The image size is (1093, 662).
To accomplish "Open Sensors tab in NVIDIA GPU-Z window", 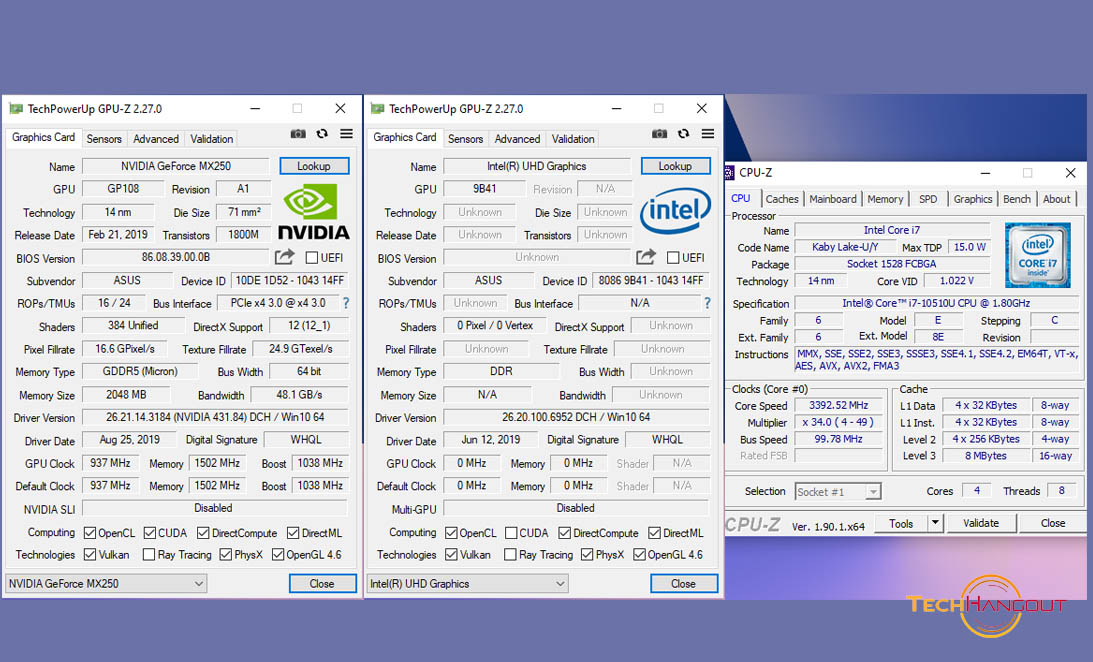I will coord(104,139).
